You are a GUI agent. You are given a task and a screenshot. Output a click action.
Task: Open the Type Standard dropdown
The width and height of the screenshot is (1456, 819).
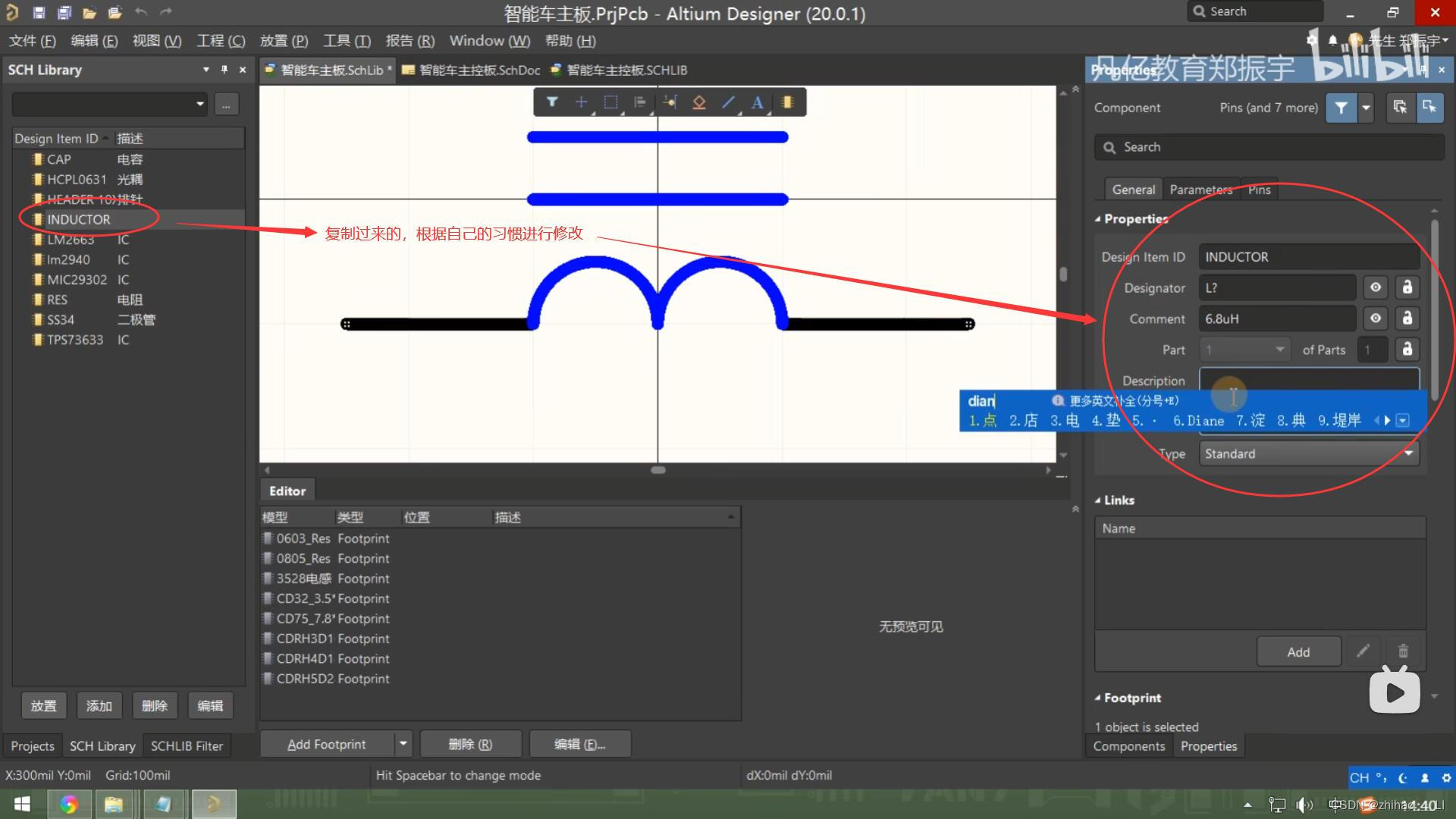click(1309, 453)
